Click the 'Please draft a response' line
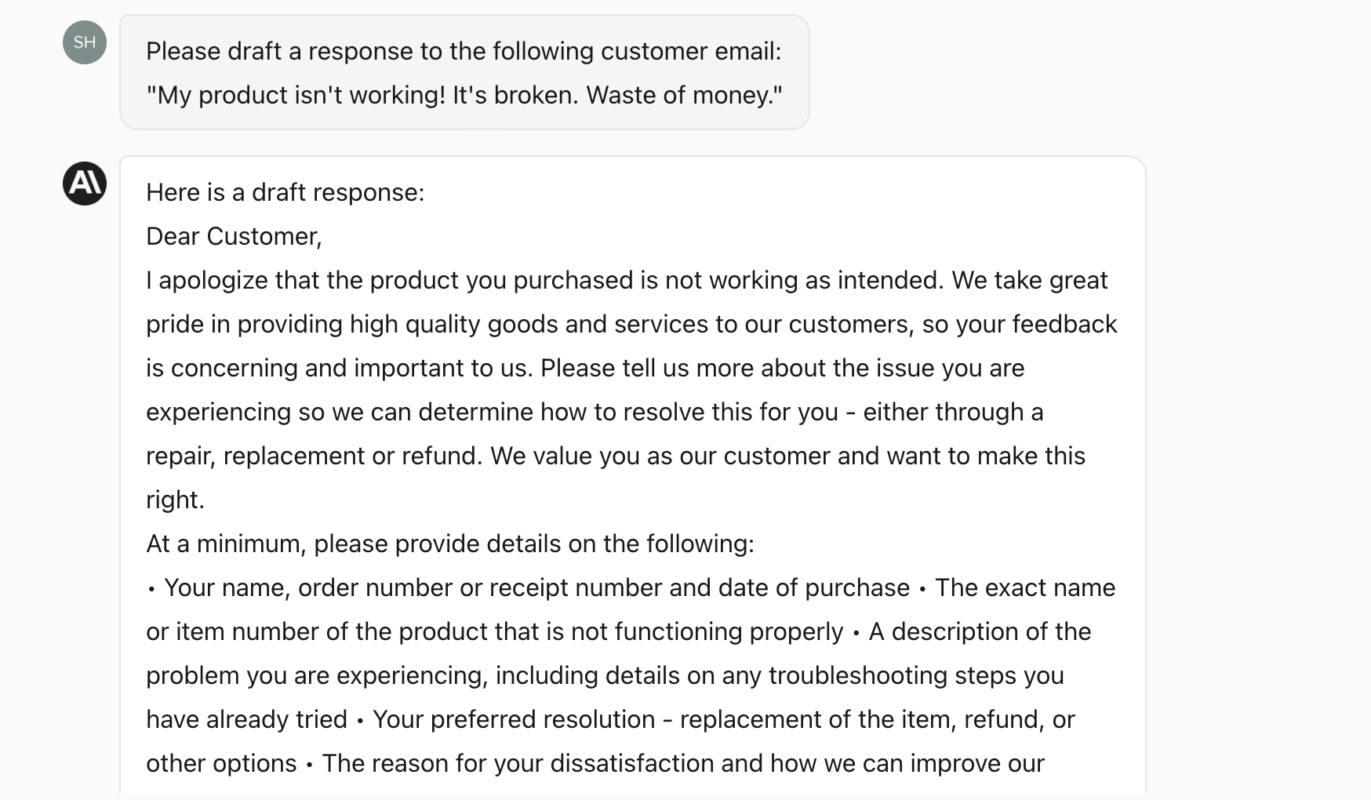The width and height of the screenshot is (1371, 800). (464, 51)
